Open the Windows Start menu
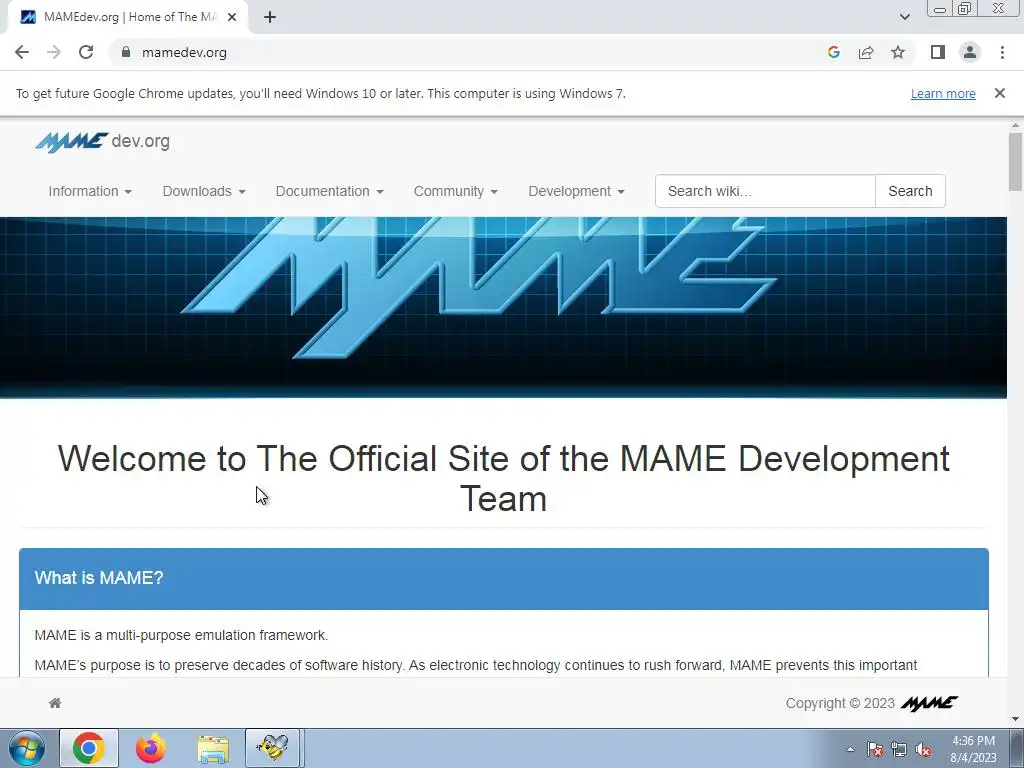This screenshot has width=1024, height=768. coord(27,748)
